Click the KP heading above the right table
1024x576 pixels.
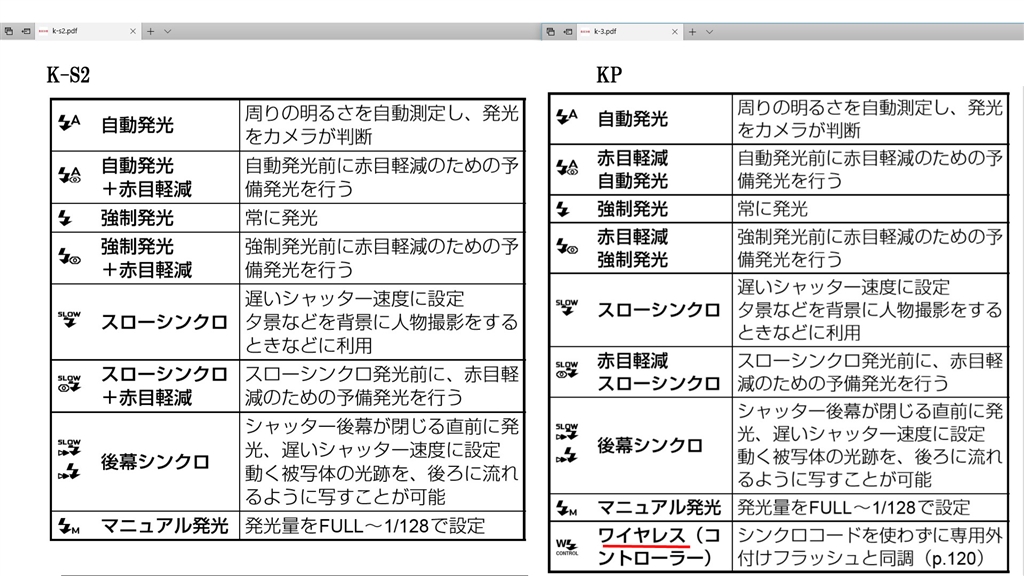pyautogui.click(x=609, y=75)
